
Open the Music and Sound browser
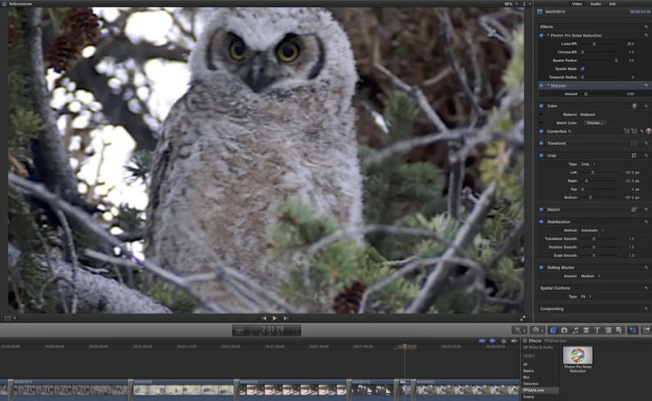[575, 330]
